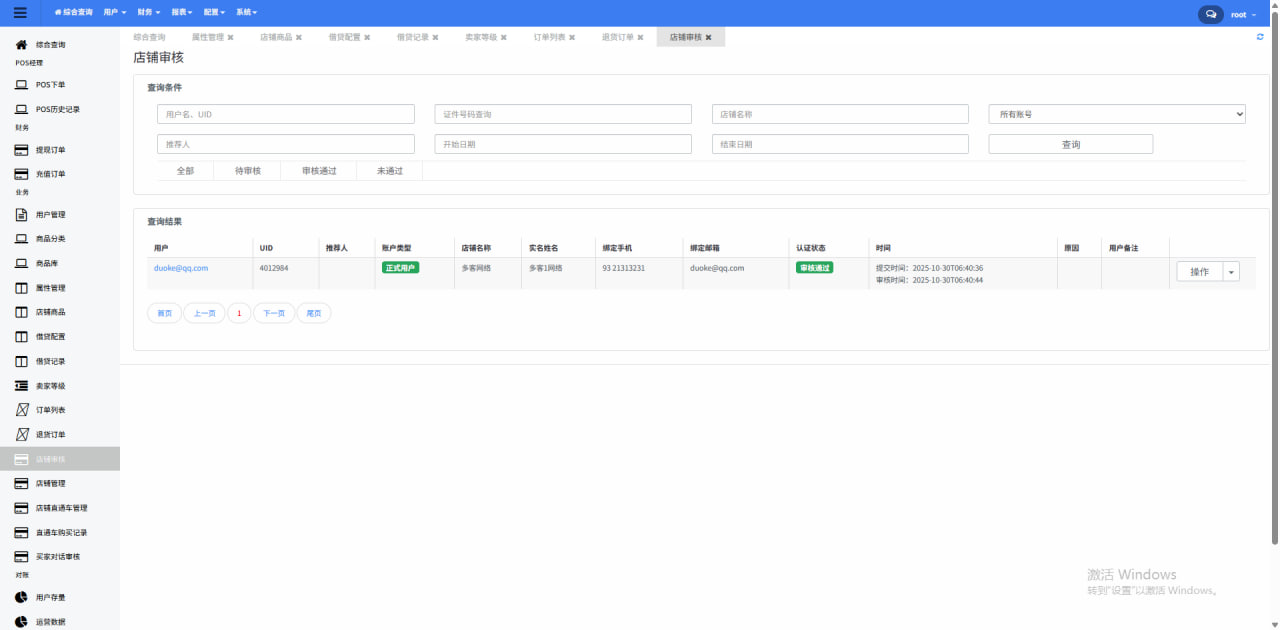Image resolution: width=1280 pixels, height=630 pixels.
Task: Close the 借贷配置 tab
Action: coord(367,37)
